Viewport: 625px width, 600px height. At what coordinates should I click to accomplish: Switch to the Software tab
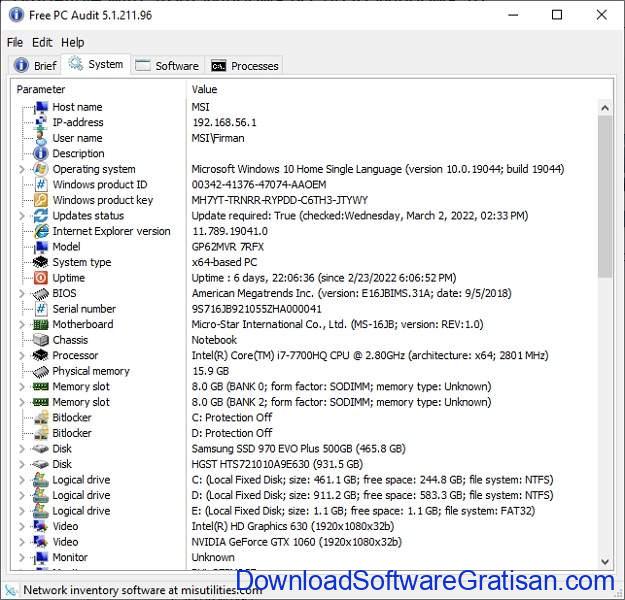point(167,65)
